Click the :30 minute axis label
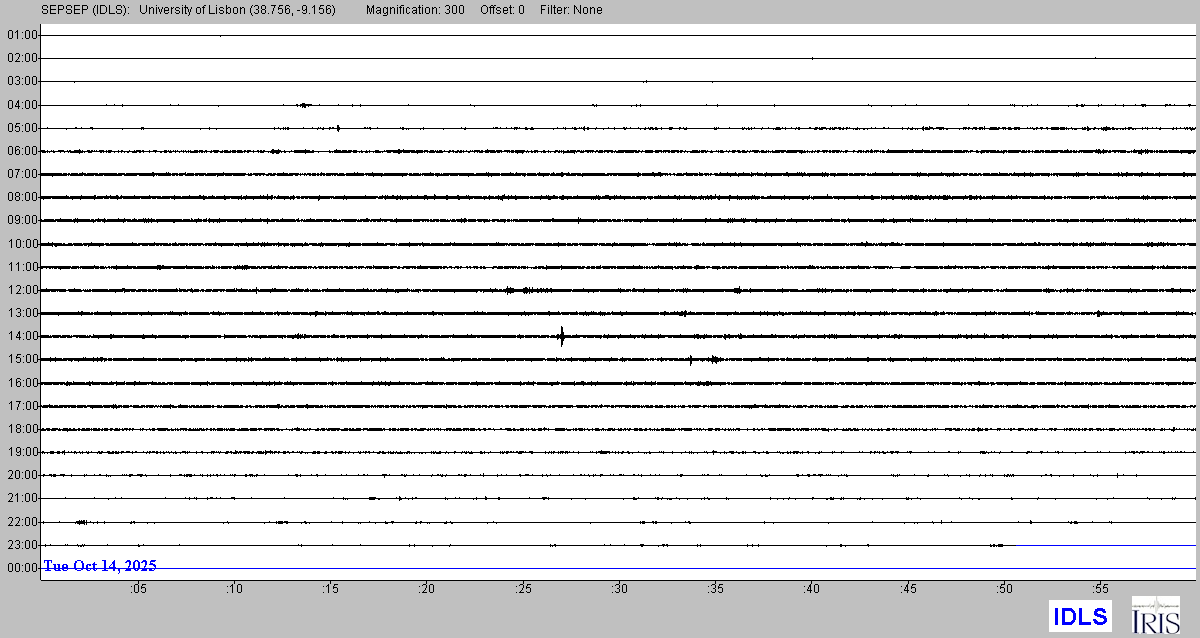 620,589
